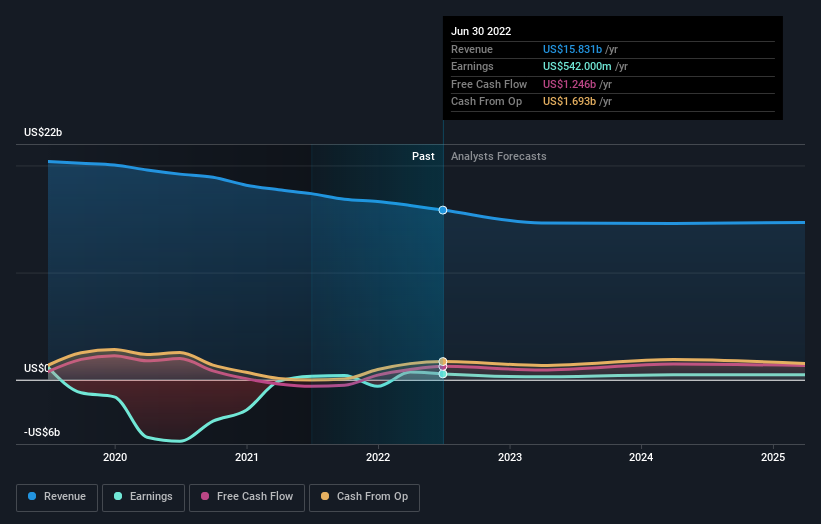Screen dimensions: 821x524
Task: Click the tooltip Free Cash Flow row label
Action: tap(489, 84)
